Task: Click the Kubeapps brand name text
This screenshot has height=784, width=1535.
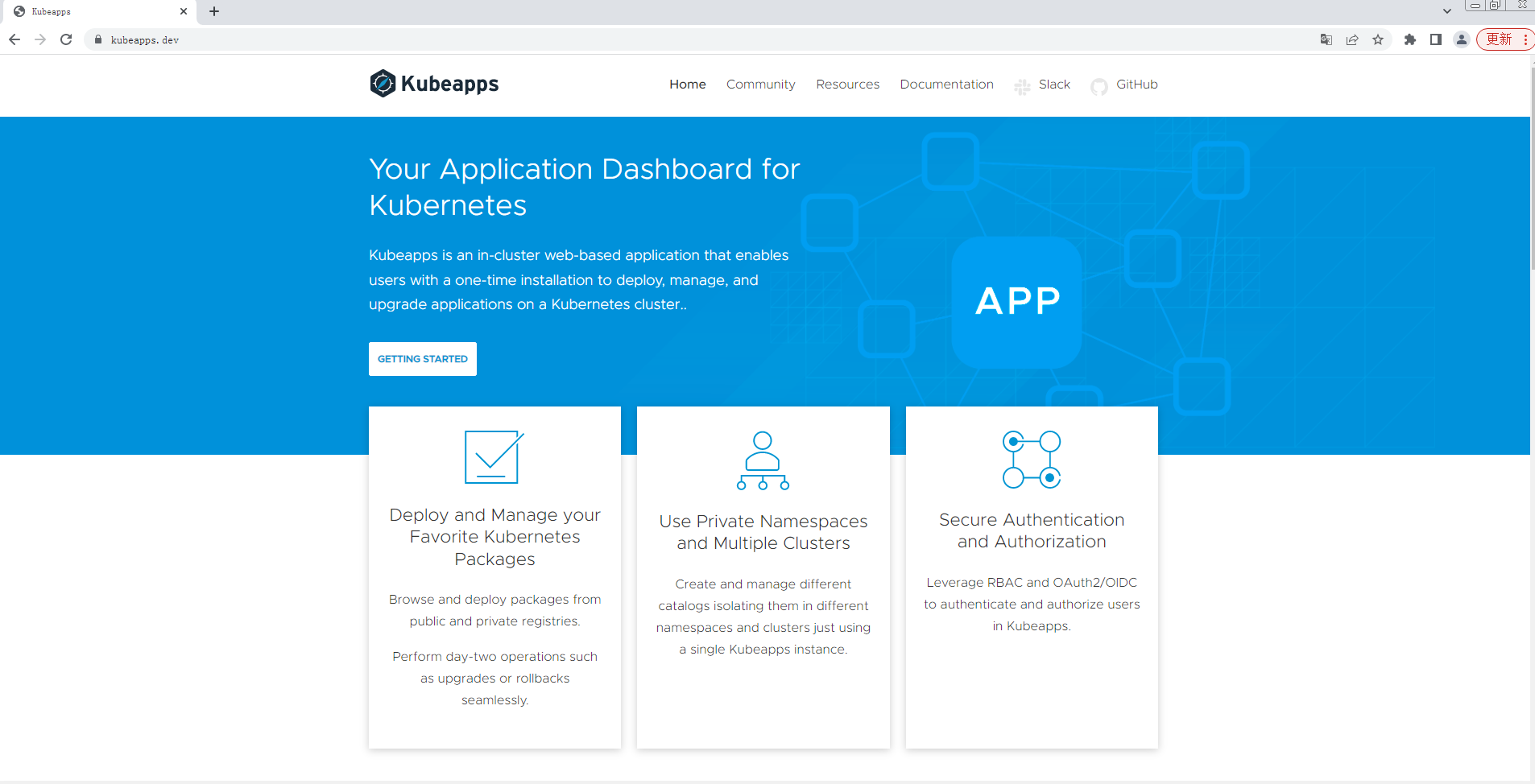Action: 449,85
